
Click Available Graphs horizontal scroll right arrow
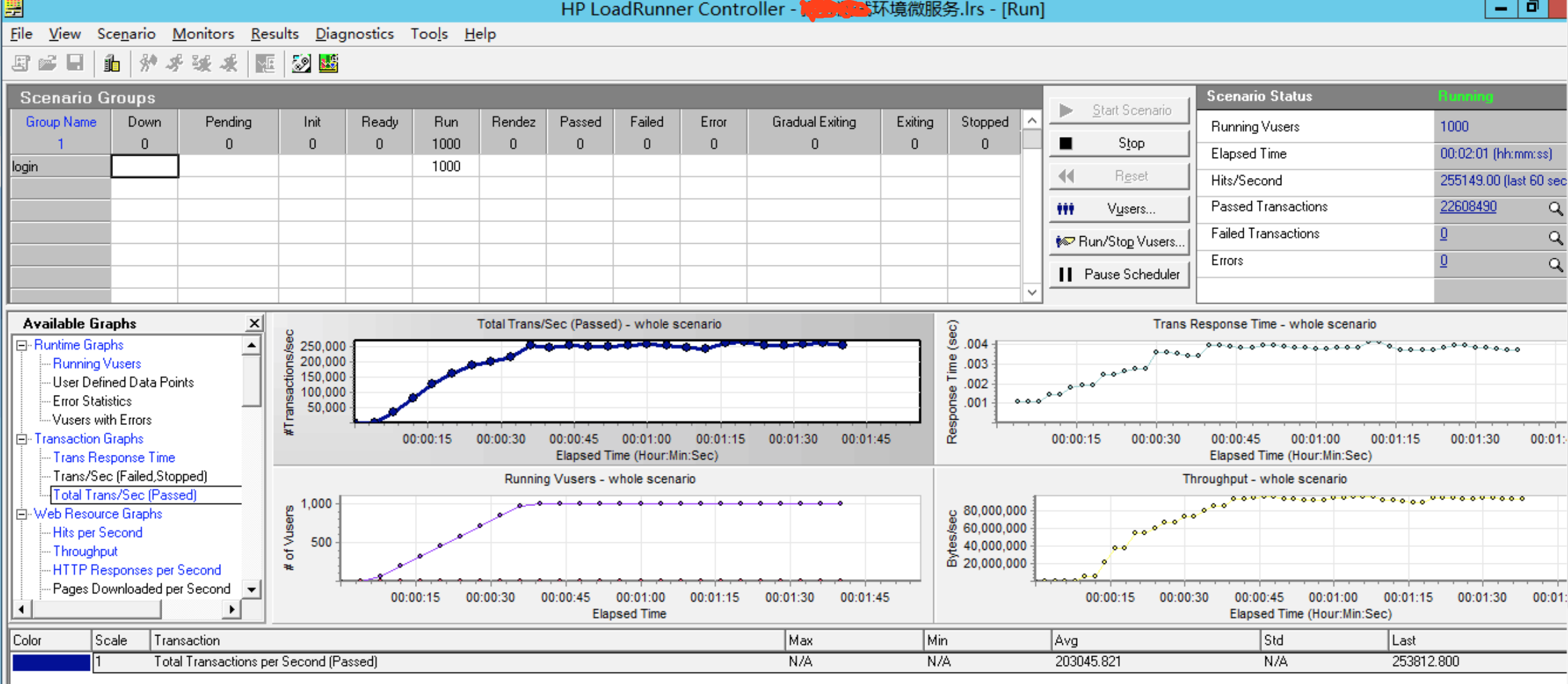click(x=232, y=610)
